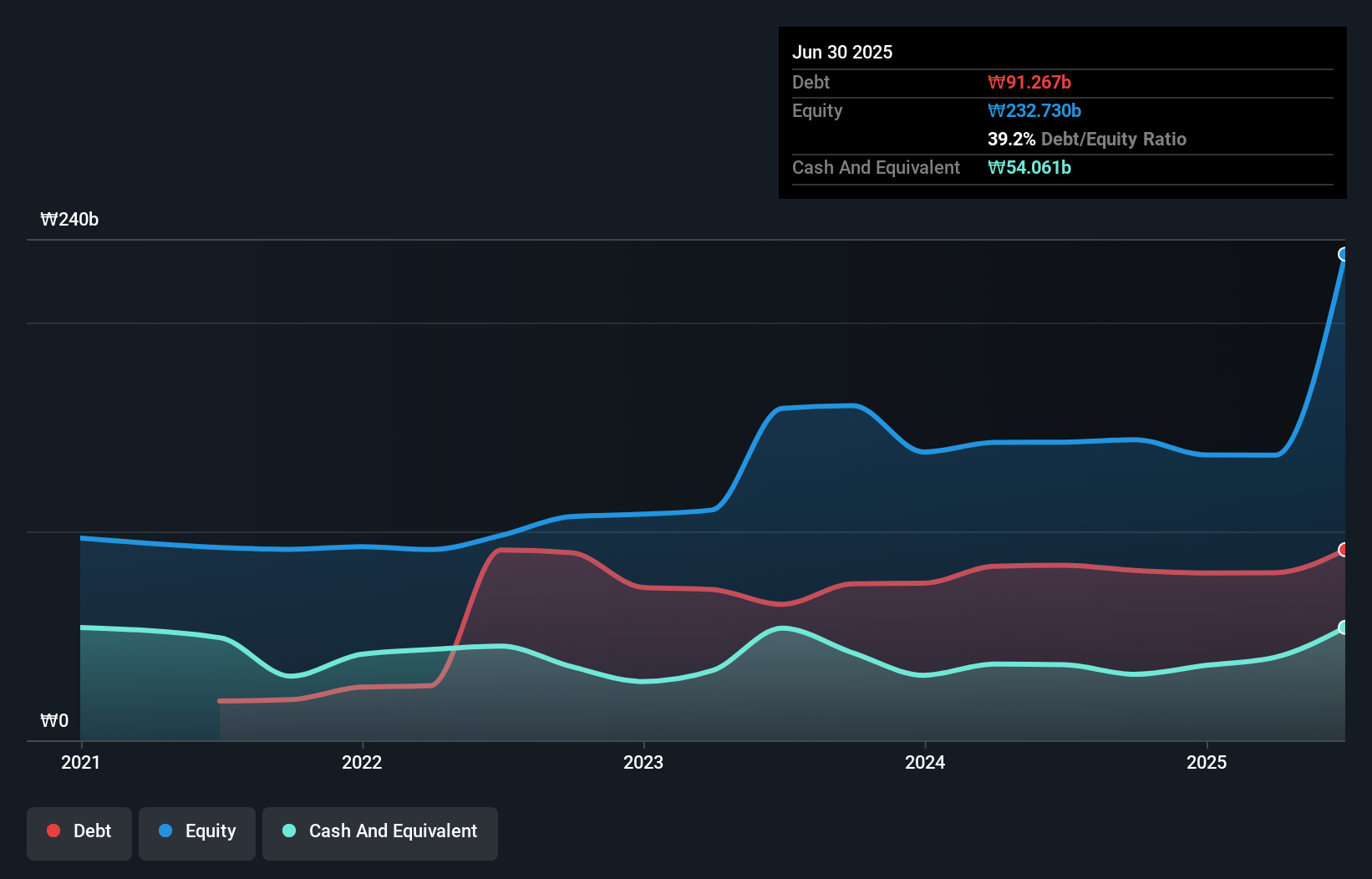Click the ₩240b gridline label

(70, 220)
